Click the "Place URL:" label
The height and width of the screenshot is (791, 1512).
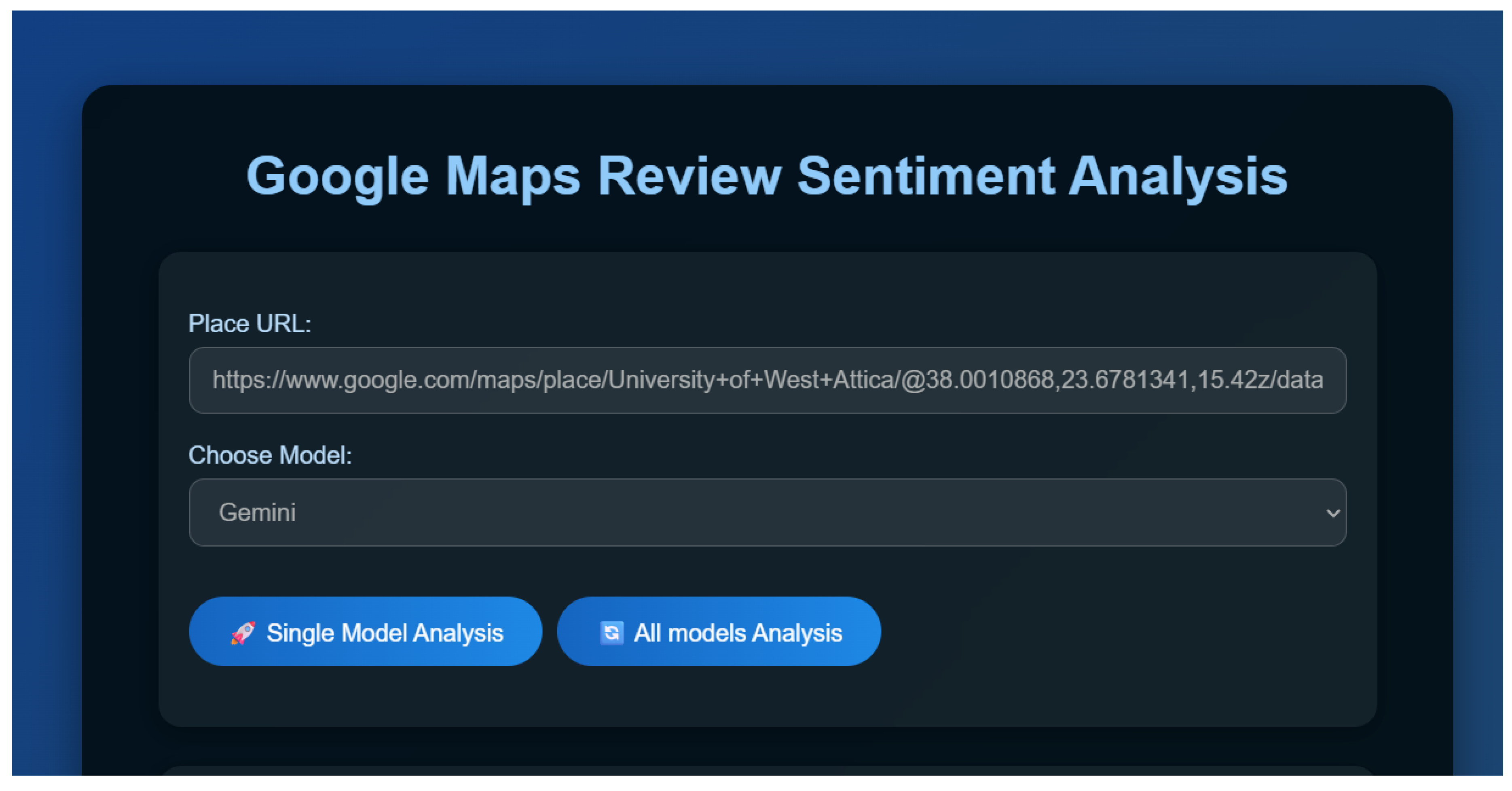(250, 323)
